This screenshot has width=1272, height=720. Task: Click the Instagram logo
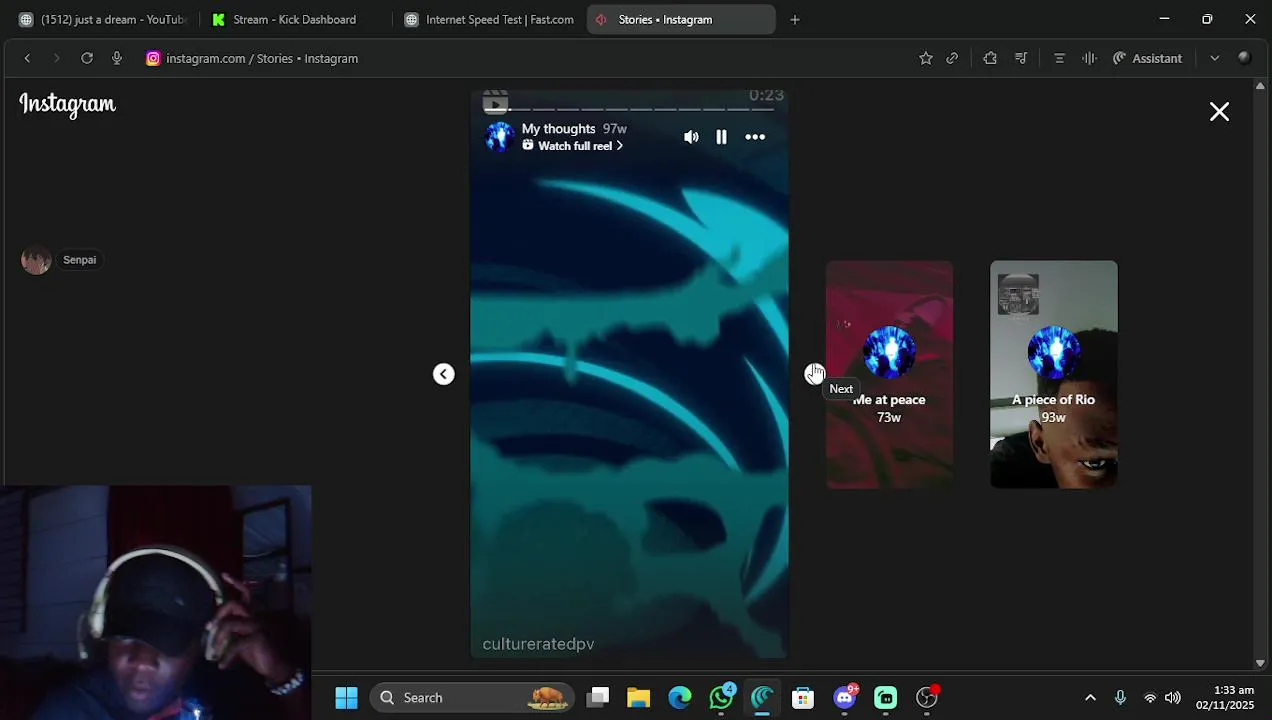coord(67,104)
